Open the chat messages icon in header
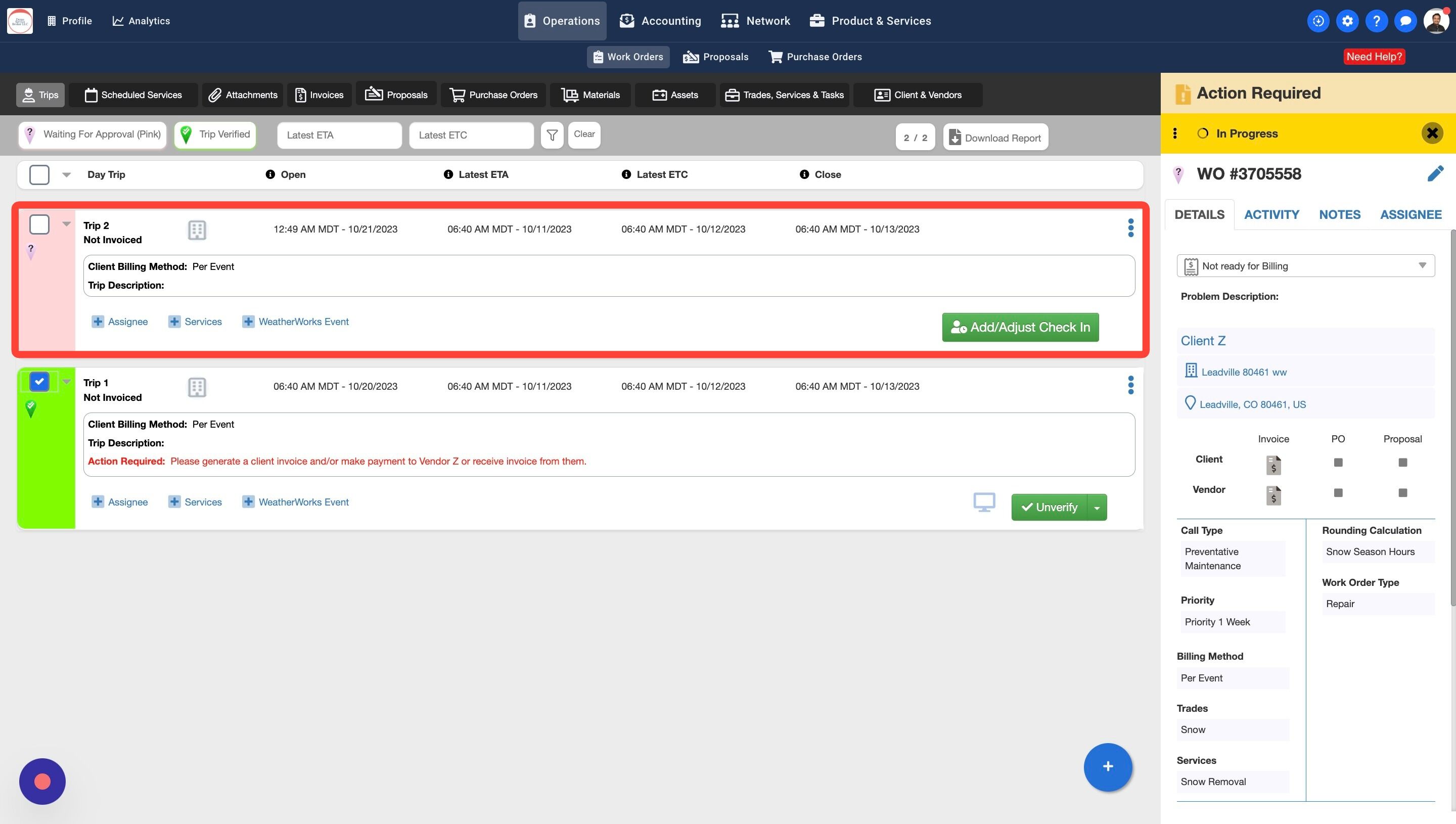Viewport: 1456px width, 824px height. [1405, 21]
